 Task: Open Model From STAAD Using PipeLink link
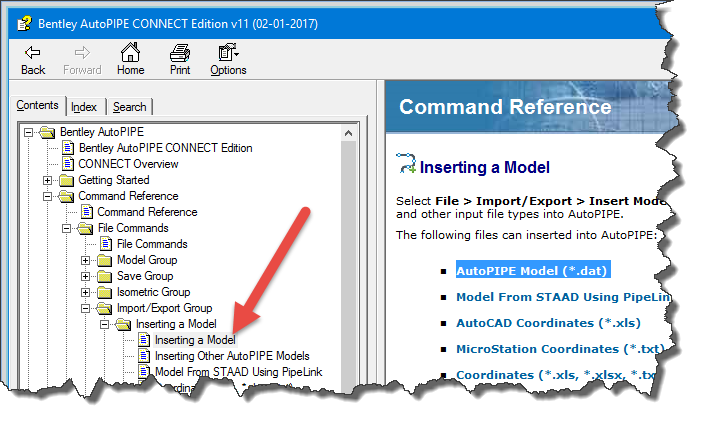pyautogui.click(x=563, y=297)
